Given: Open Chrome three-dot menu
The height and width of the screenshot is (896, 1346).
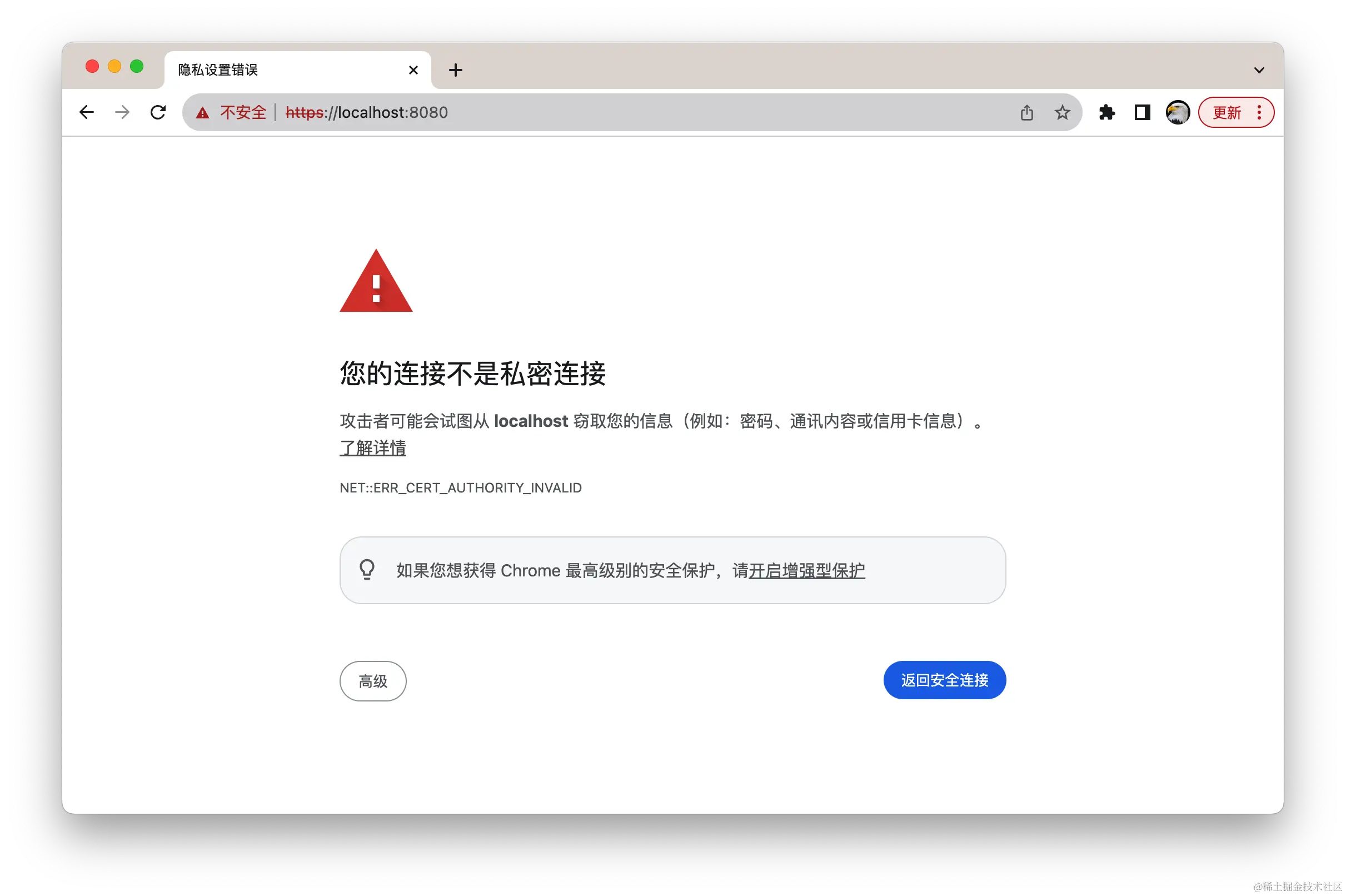Looking at the screenshot, I should click(x=1259, y=112).
